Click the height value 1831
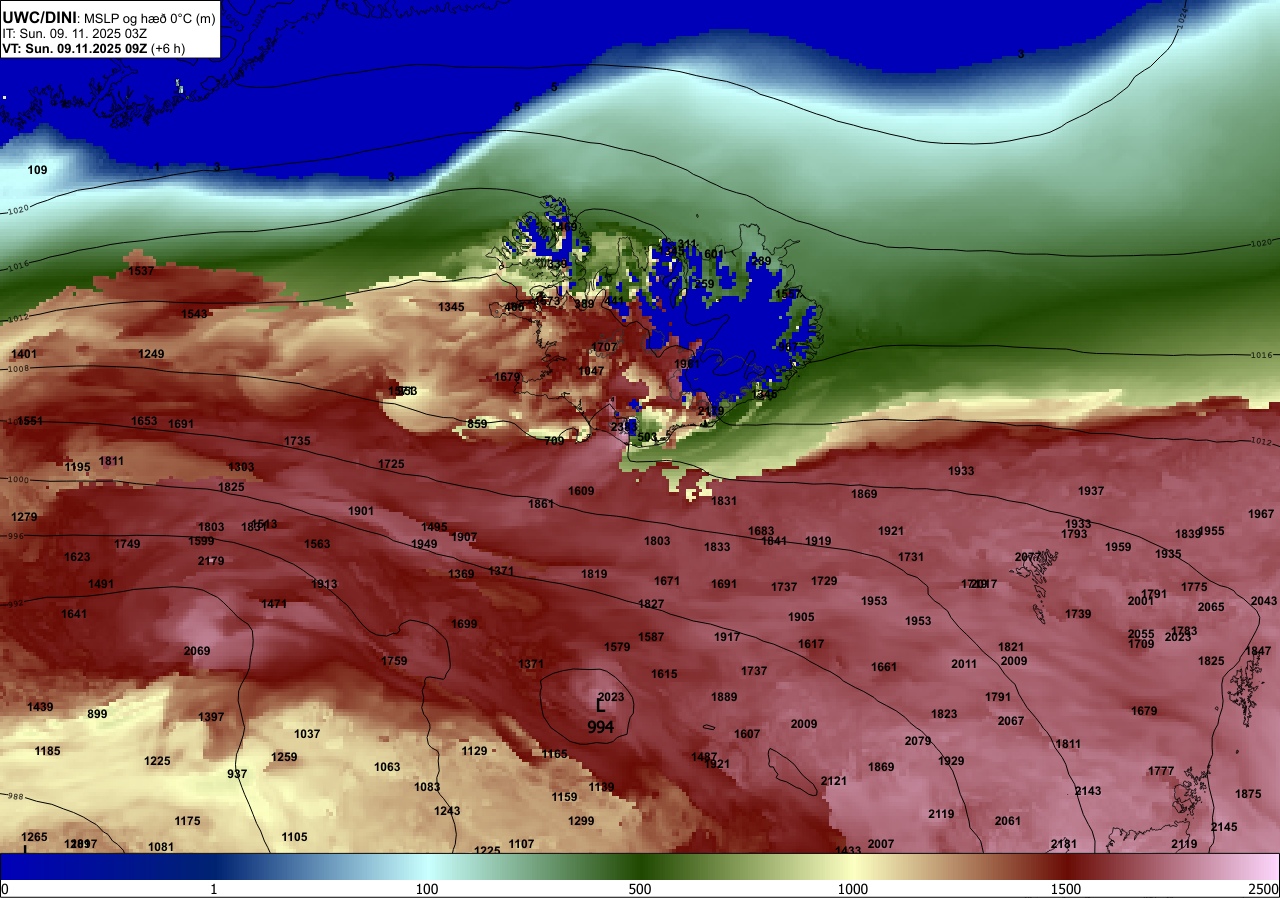 pos(724,501)
